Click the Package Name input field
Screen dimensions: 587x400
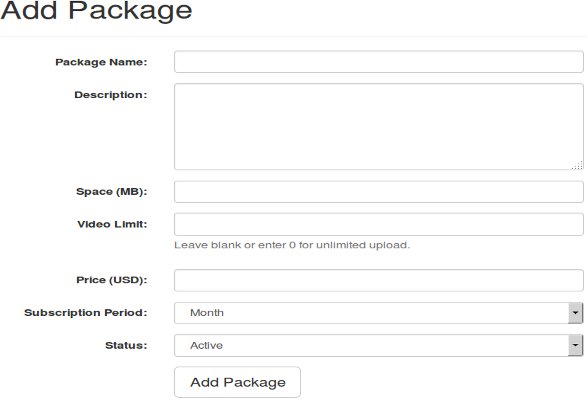pos(378,62)
